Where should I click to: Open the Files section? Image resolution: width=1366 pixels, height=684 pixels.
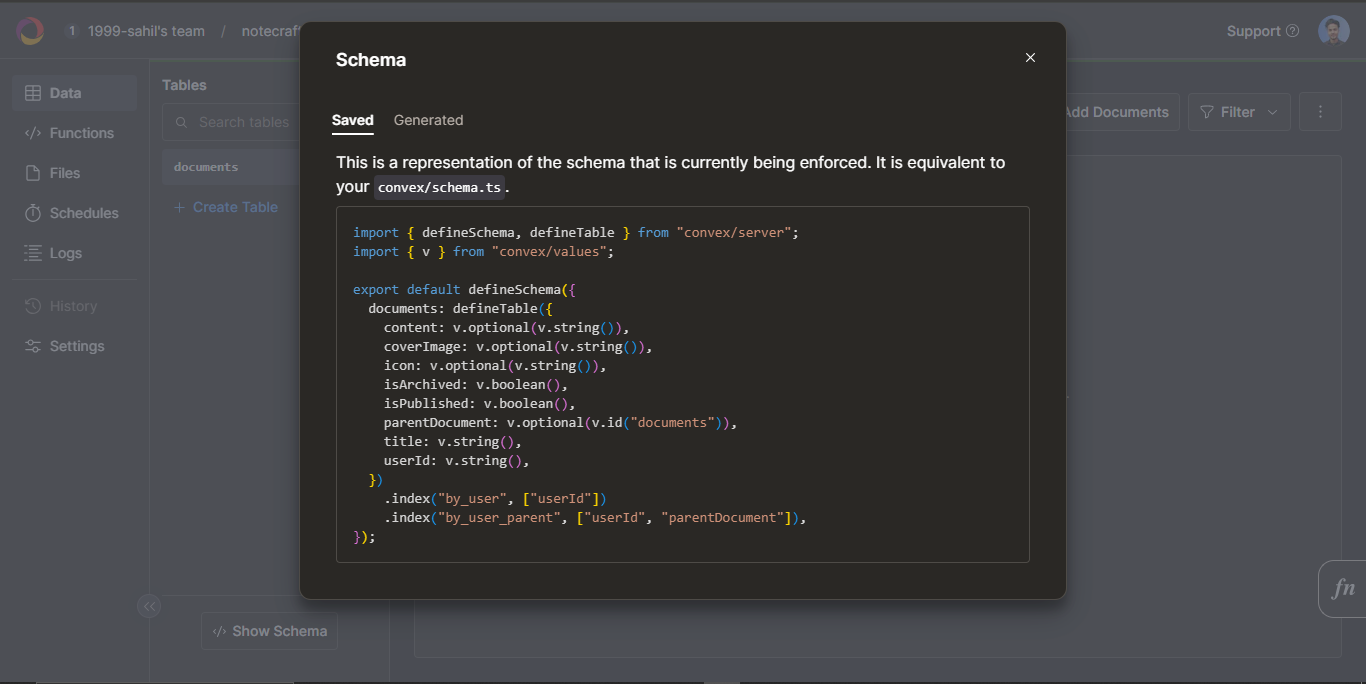click(x=74, y=173)
